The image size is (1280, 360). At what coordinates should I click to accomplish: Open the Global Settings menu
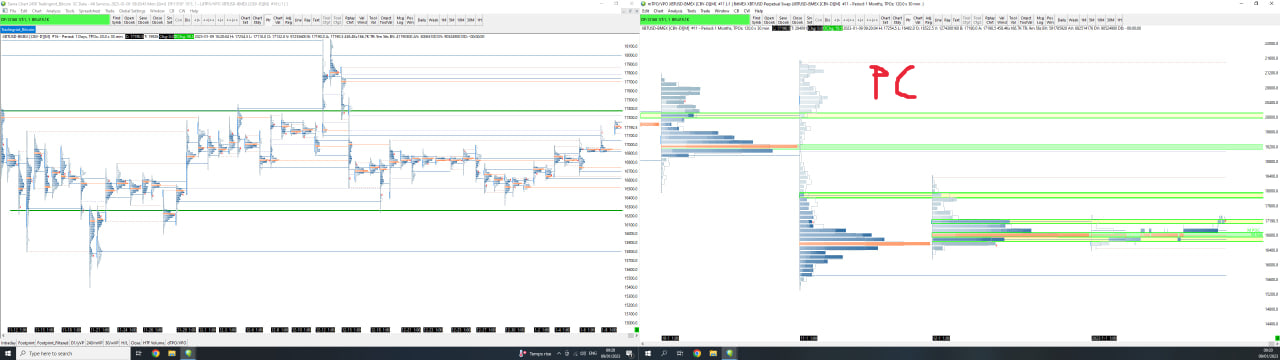tap(132, 10)
